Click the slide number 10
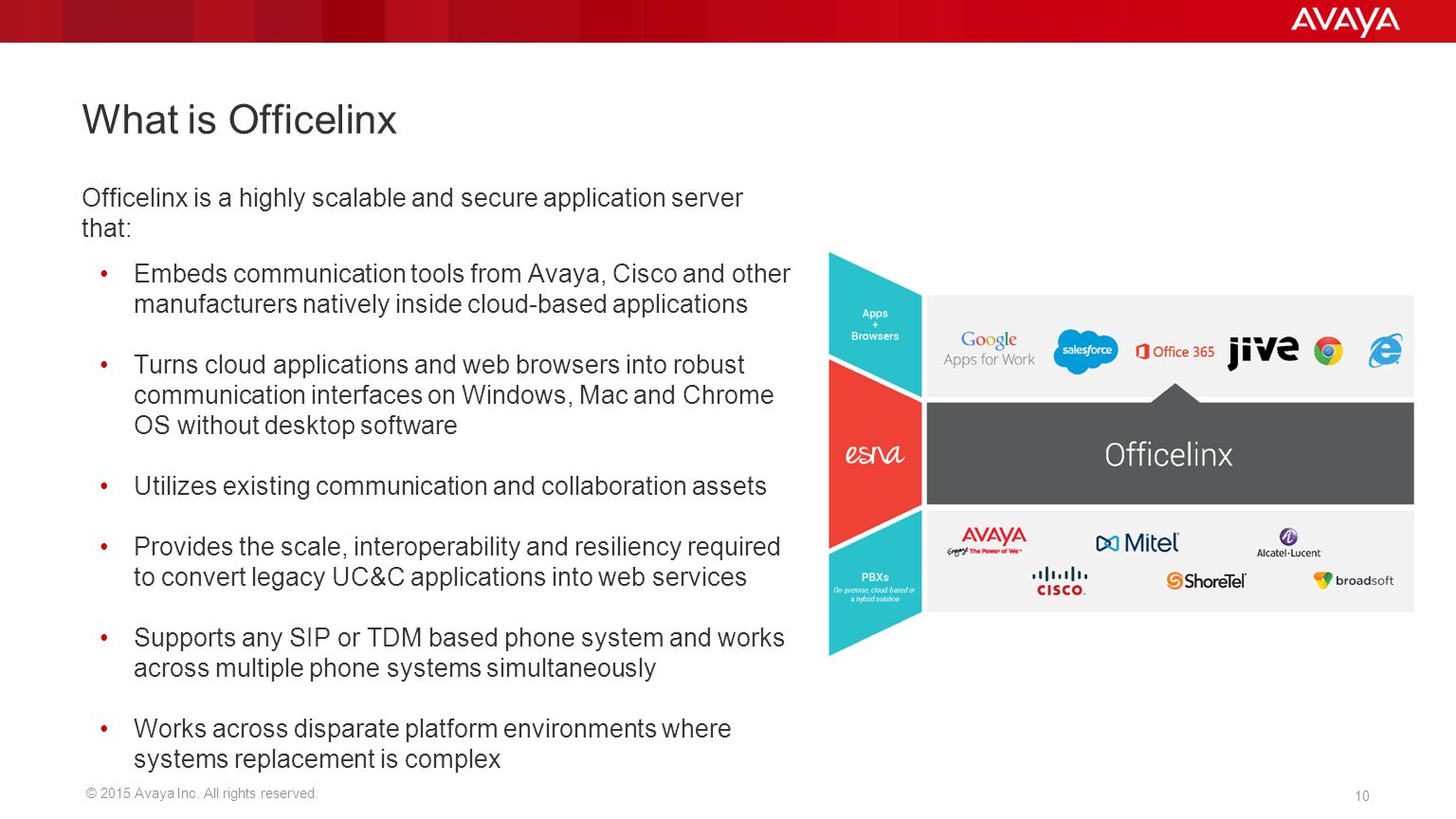This screenshot has width=1456, height=819. pos(1362,796)
